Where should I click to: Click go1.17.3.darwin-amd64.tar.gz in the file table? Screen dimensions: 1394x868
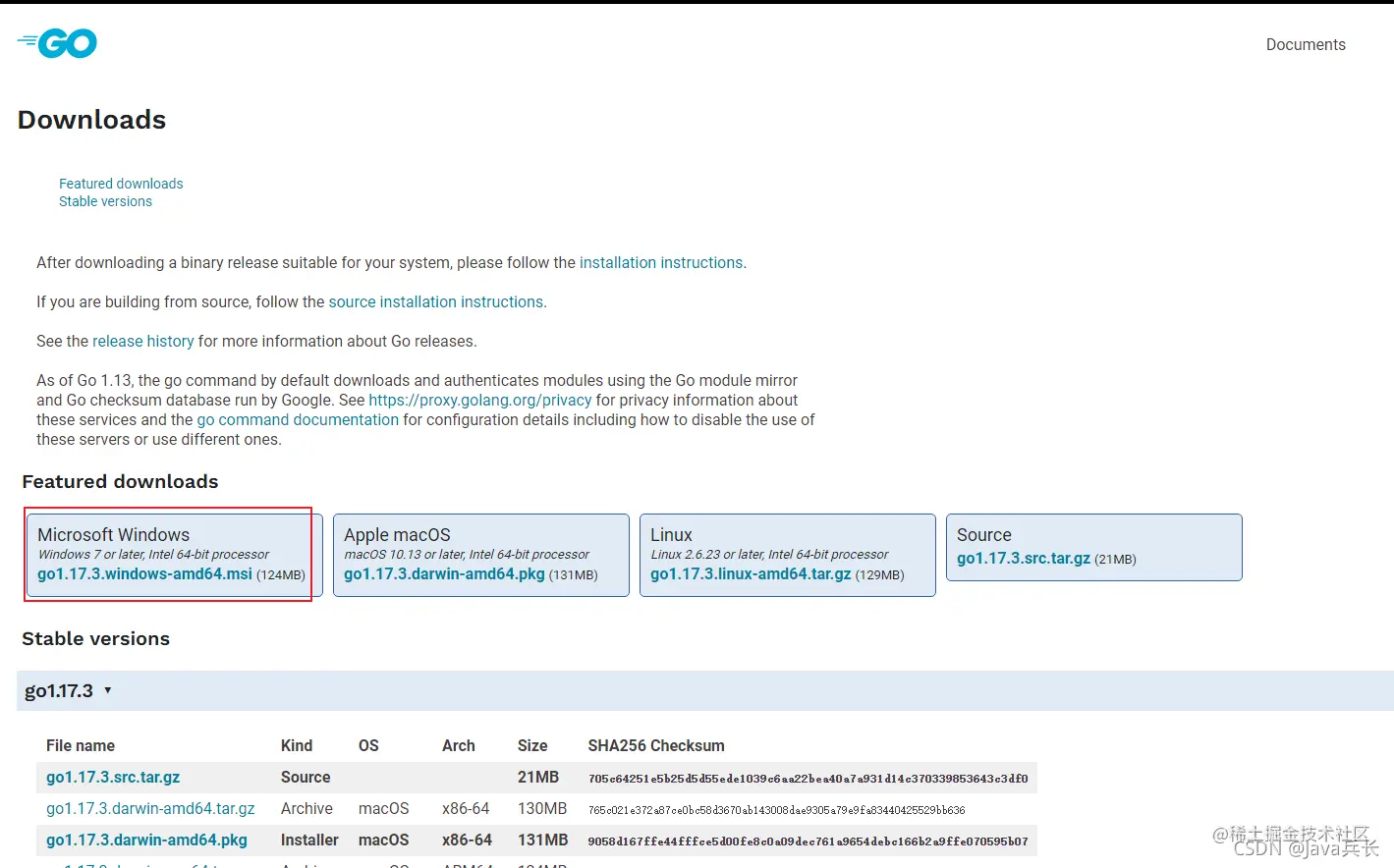[x=150, y=808]
